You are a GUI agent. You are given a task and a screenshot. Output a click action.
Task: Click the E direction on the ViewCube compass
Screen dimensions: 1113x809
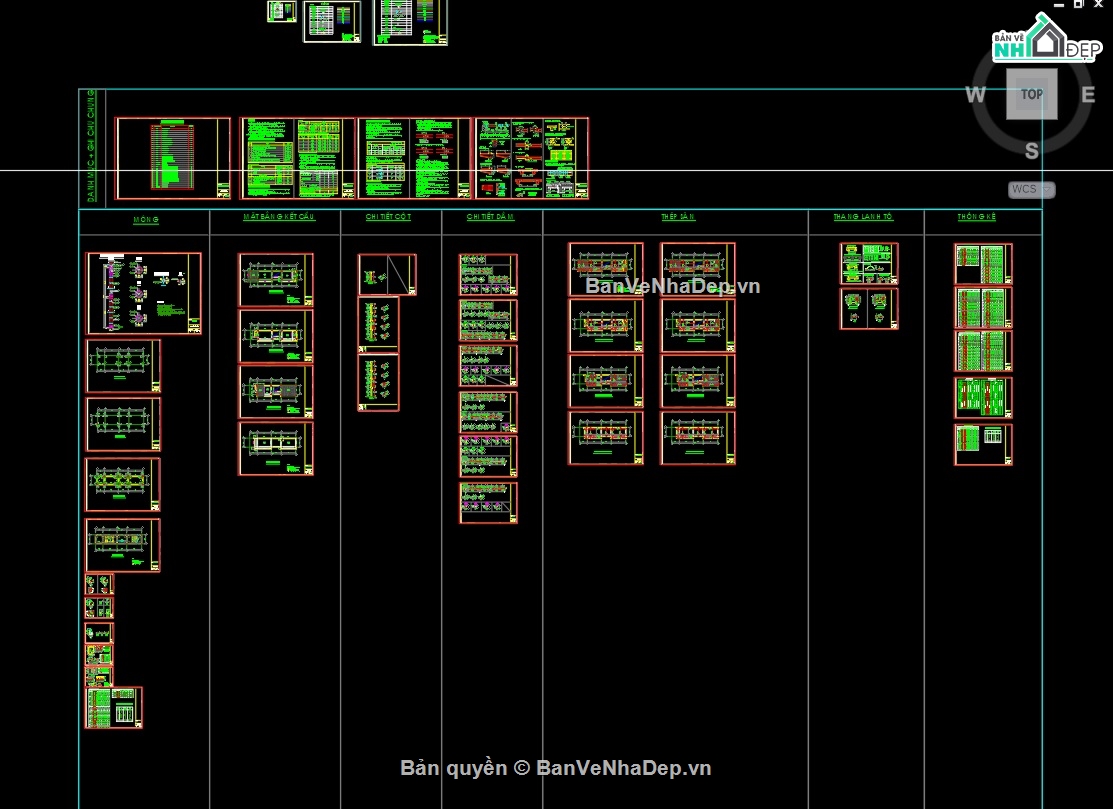click(1087, 95)
